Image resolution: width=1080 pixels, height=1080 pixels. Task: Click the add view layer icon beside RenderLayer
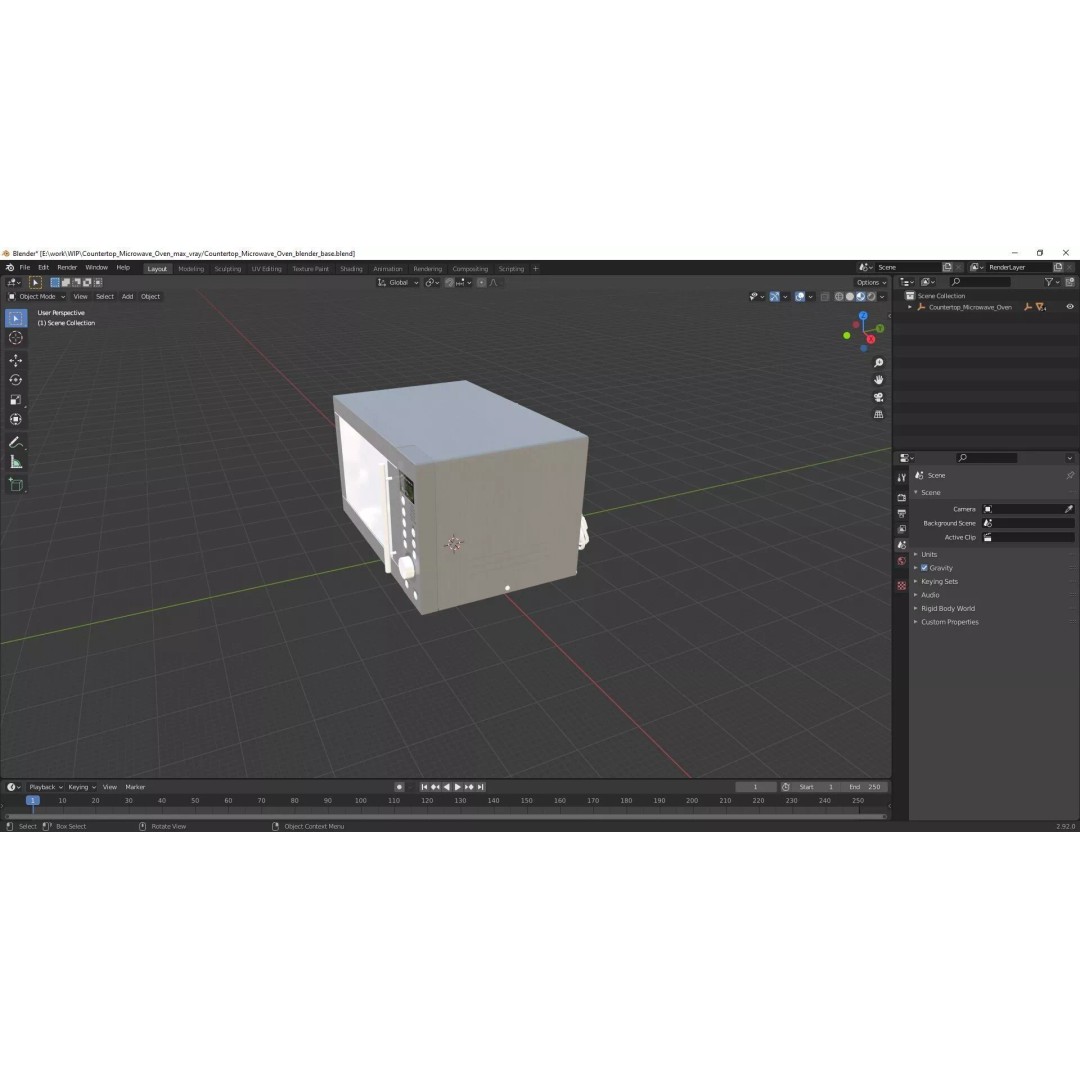click(x=1058, y=267)
